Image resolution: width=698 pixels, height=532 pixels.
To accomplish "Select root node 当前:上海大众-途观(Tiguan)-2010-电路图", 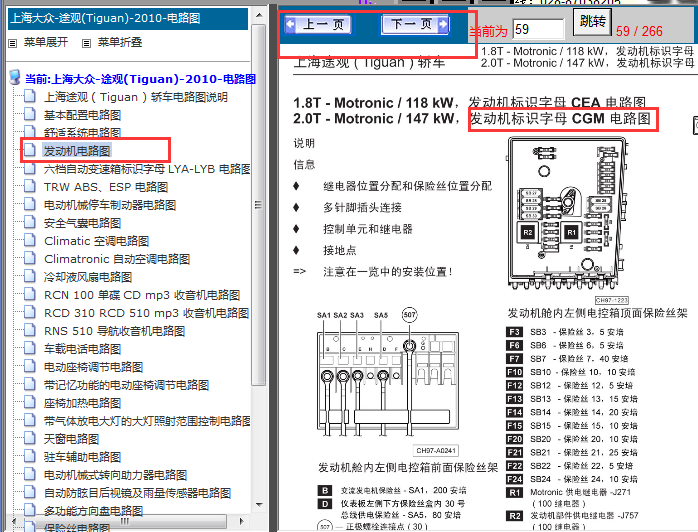I will click(x=140, y=79).
